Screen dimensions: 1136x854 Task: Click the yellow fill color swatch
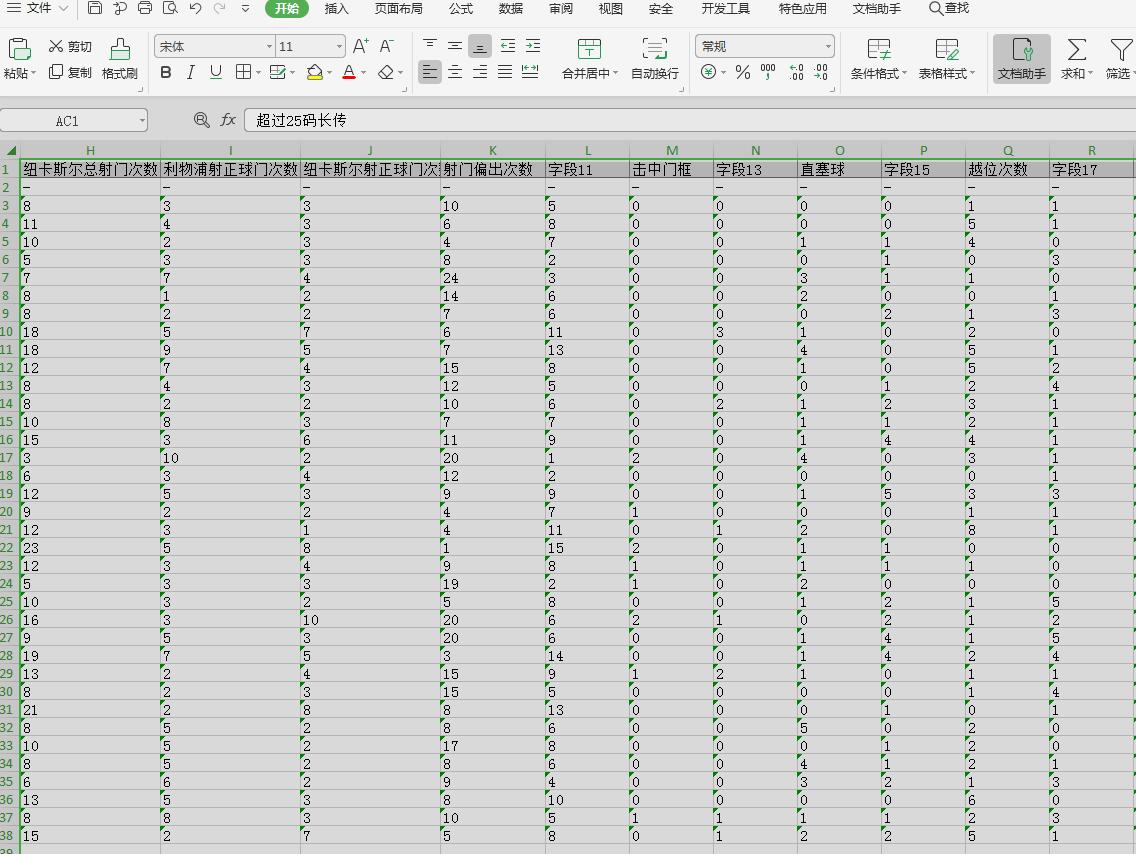click(315, 72)
